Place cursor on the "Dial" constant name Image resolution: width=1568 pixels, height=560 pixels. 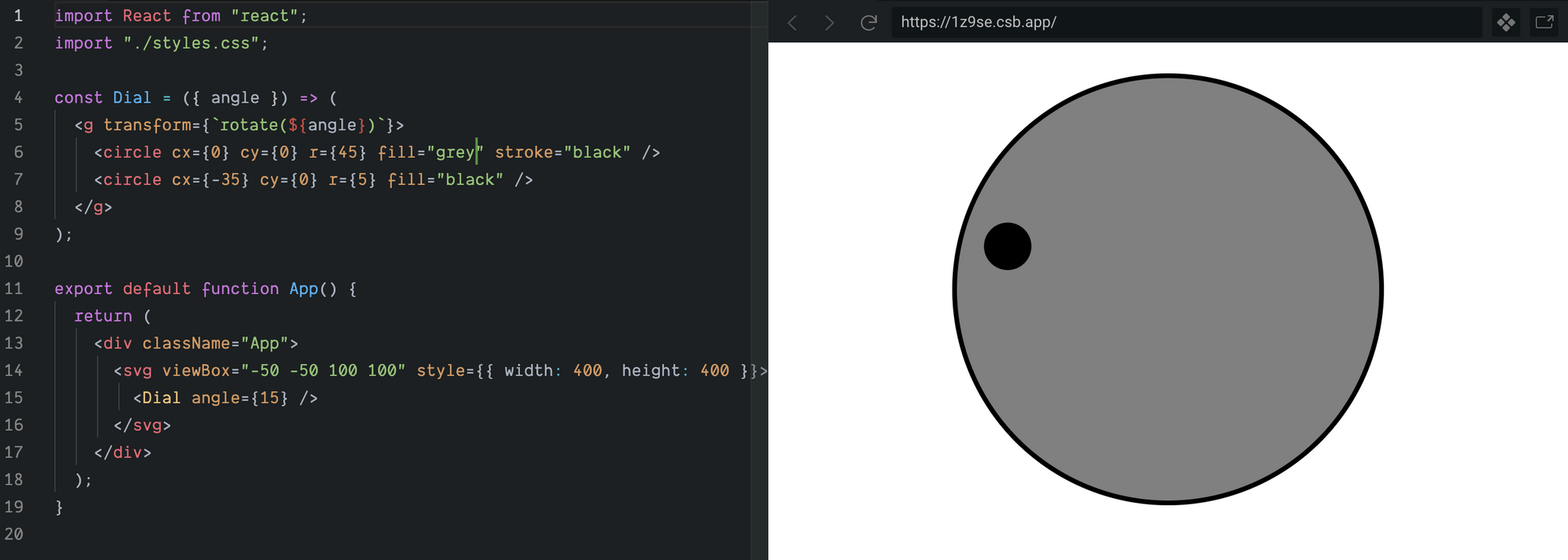(132, 98)
